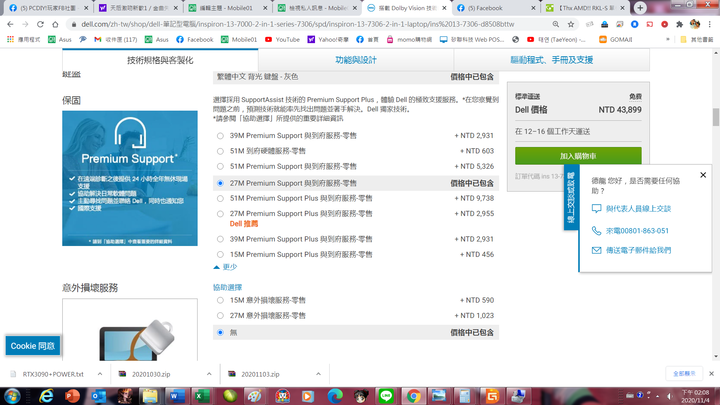This screenshot has height=405, width=720.
Task: Select 39M Premium Support Plus option
Action: (220, 239)
